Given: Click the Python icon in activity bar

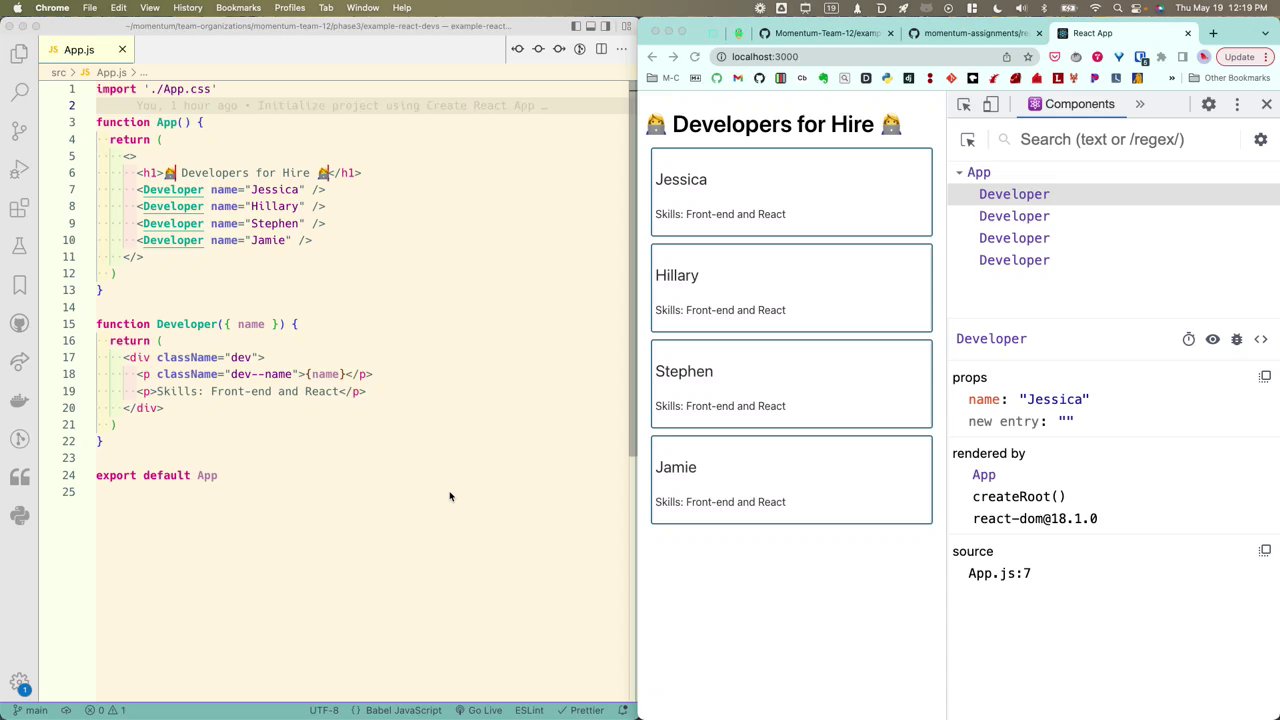Looking at the screenshot, I should pyautogui.click(x=19, y=515).
